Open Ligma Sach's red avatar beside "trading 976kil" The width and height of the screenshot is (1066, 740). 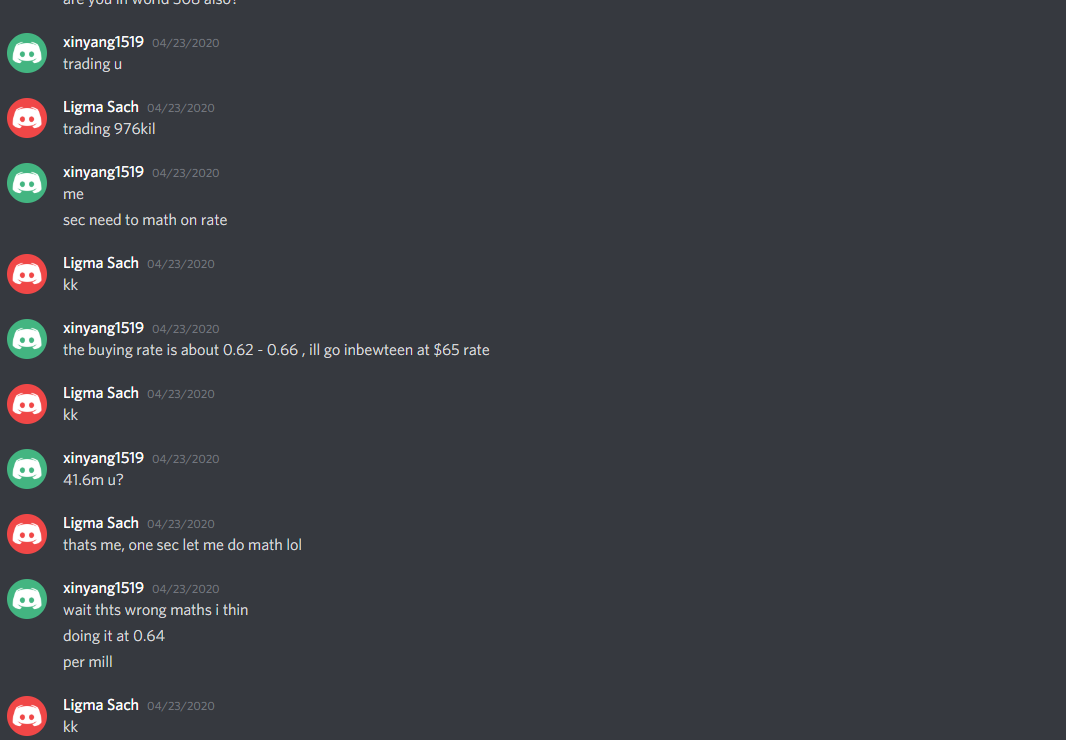pyautogui.click(x=27, y=118)
